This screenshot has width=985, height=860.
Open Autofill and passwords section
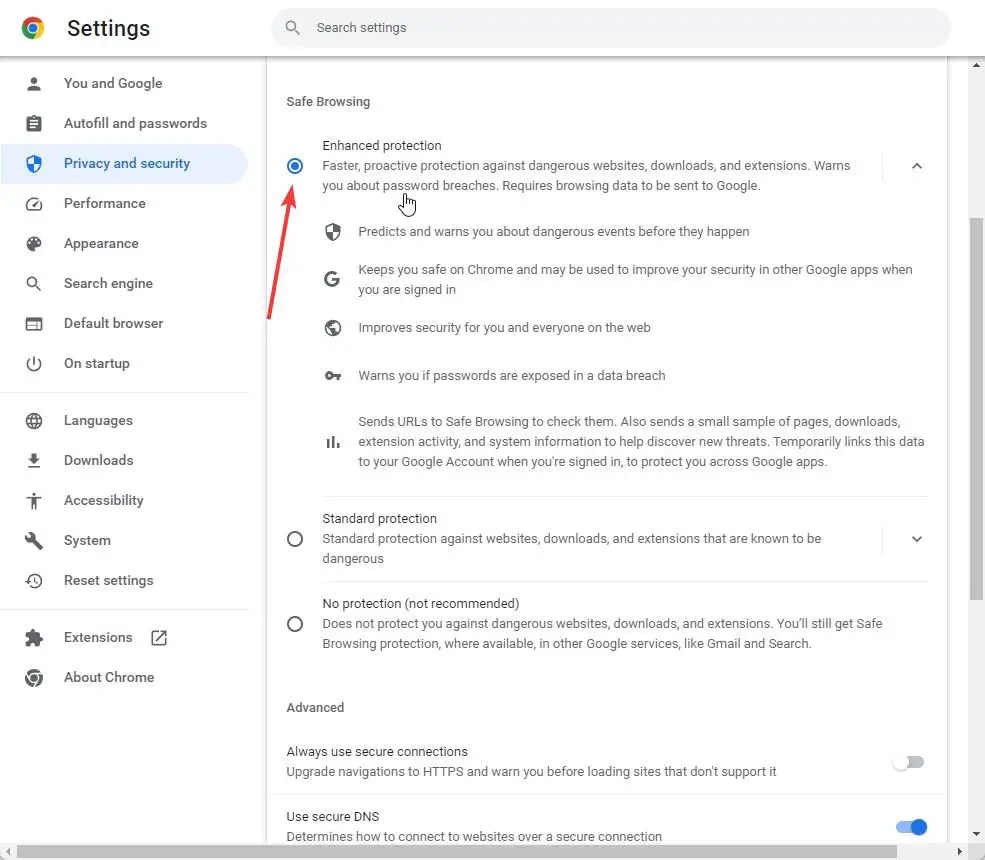[x=124, y=124]
